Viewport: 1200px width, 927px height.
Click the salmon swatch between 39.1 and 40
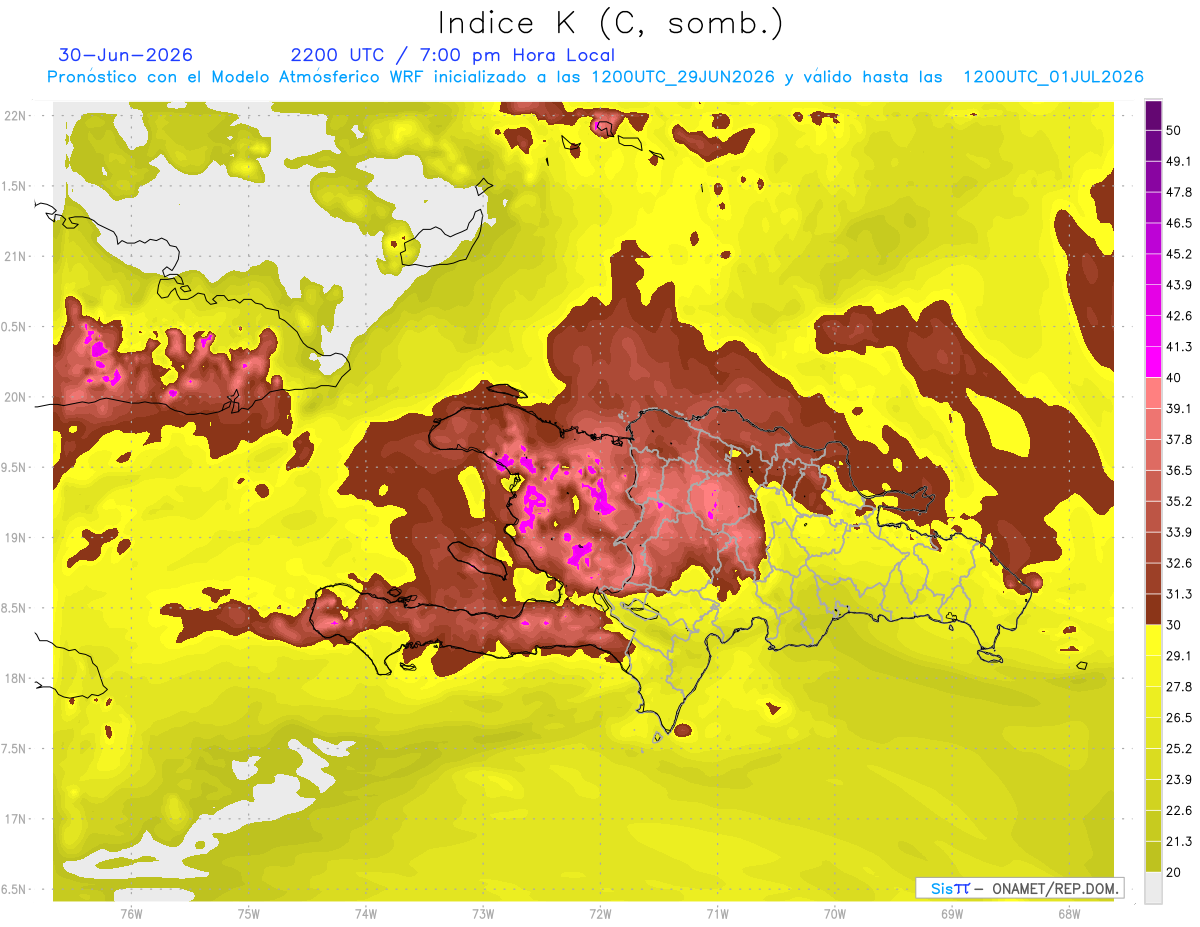coord(1153,393)
